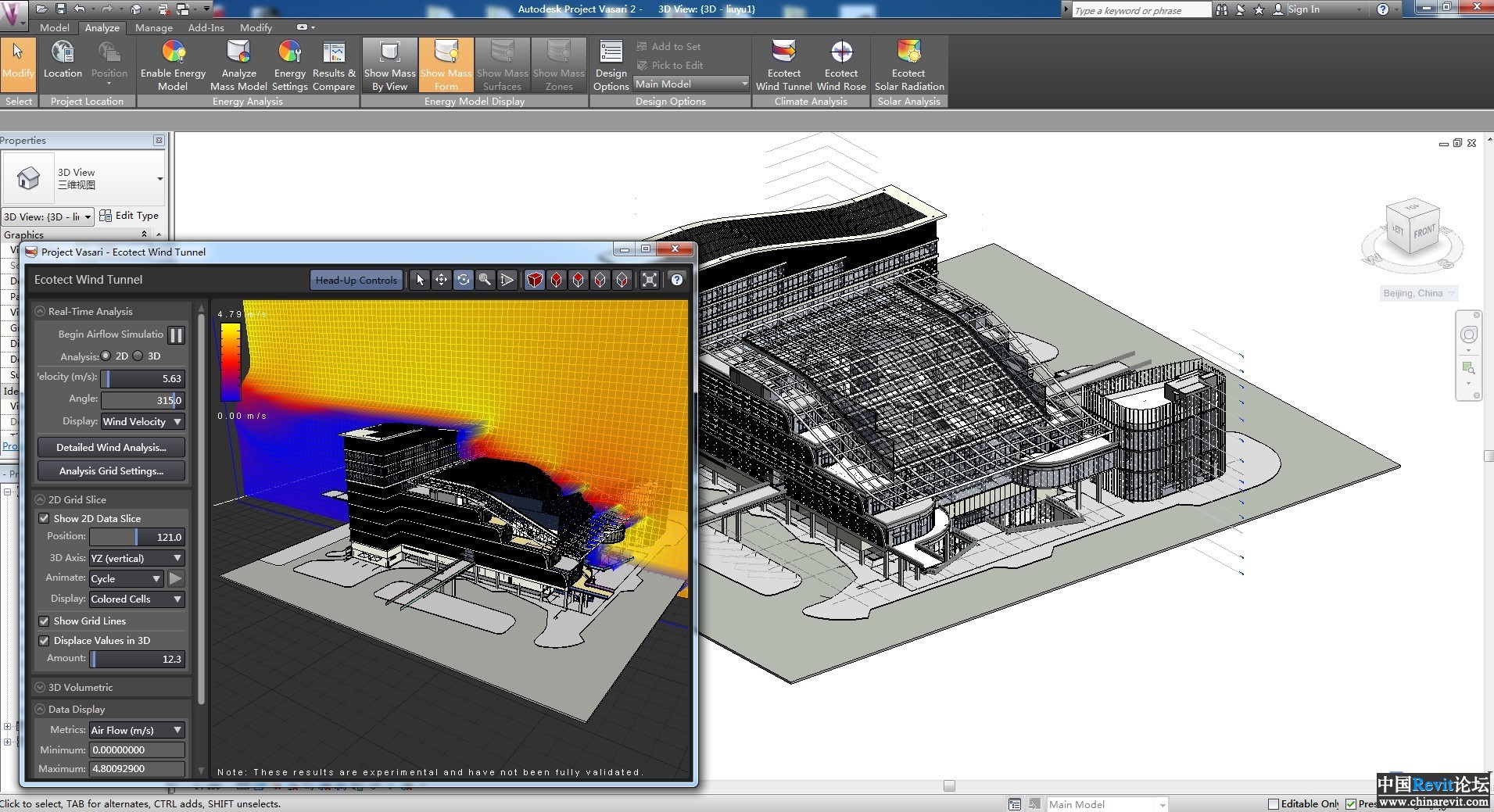Image resolution: width=1494 pixels, height=812 pixels.
Task: Select the orbit/rotate tool in Wind Tunnel toolbar
Action: pos(464,280)
